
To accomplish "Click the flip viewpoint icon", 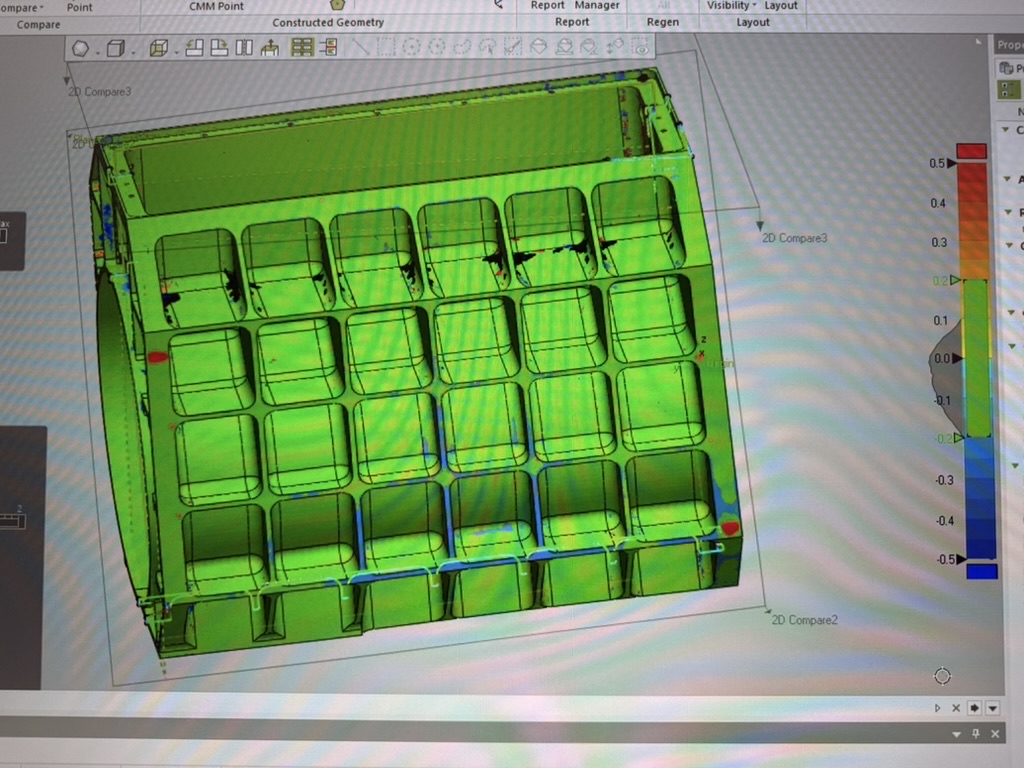I will (x=244, y=47).
